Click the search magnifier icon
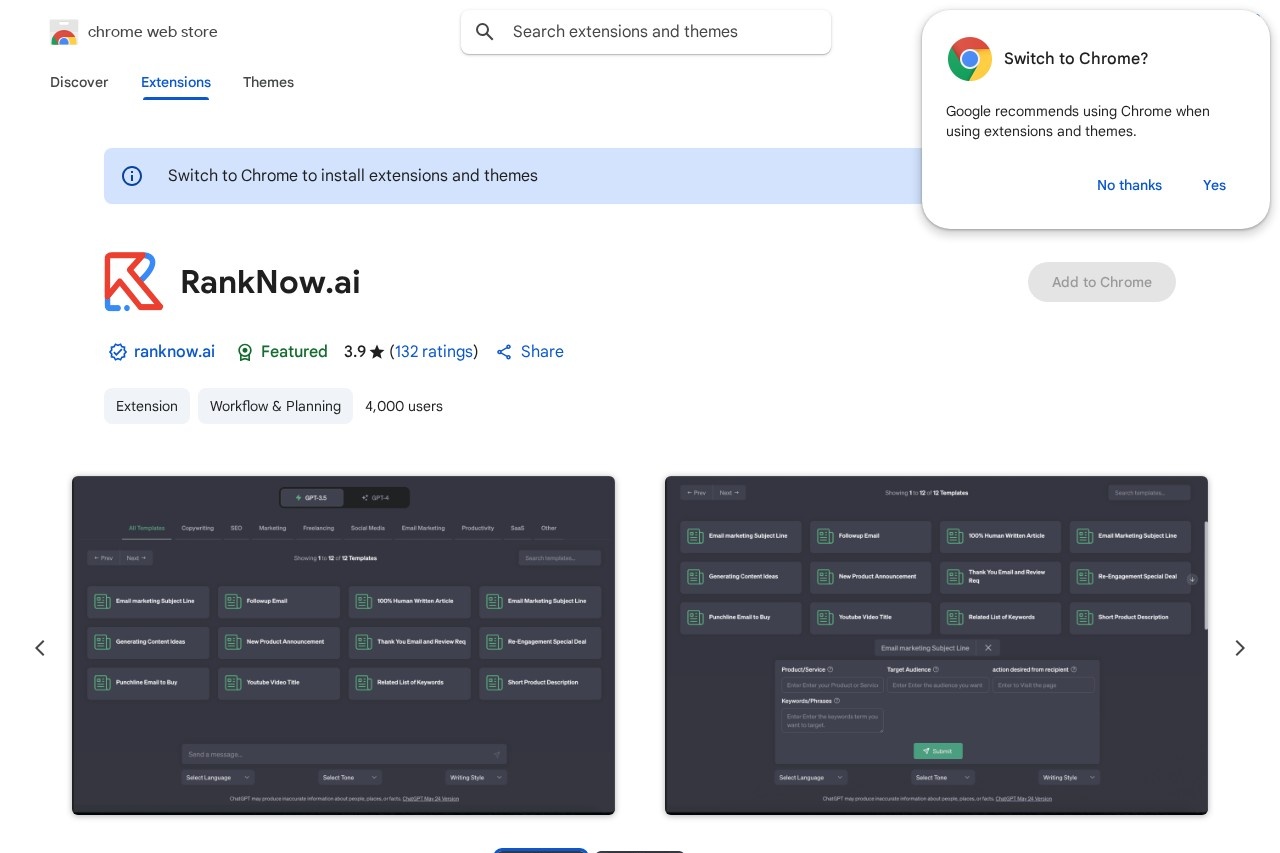The width and height of the screenshot is (1280, 853). (485, 32)
